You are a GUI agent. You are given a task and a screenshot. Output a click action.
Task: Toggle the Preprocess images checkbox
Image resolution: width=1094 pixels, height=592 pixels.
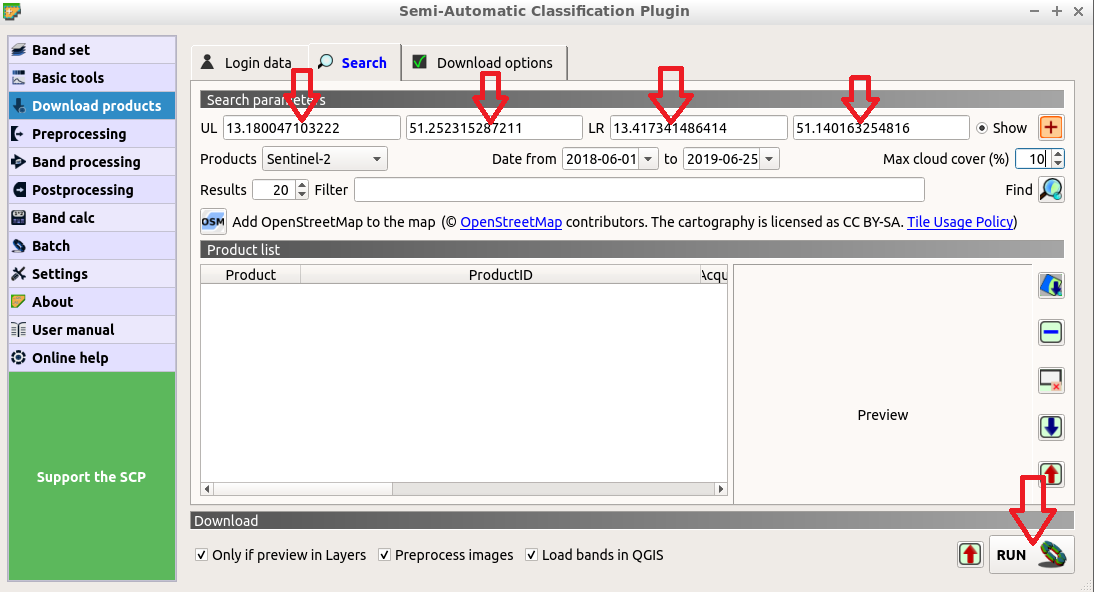384,555
